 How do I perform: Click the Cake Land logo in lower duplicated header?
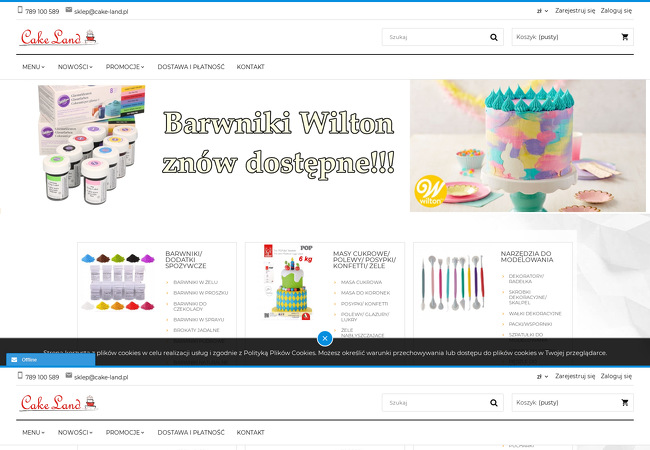coord(59,403)
